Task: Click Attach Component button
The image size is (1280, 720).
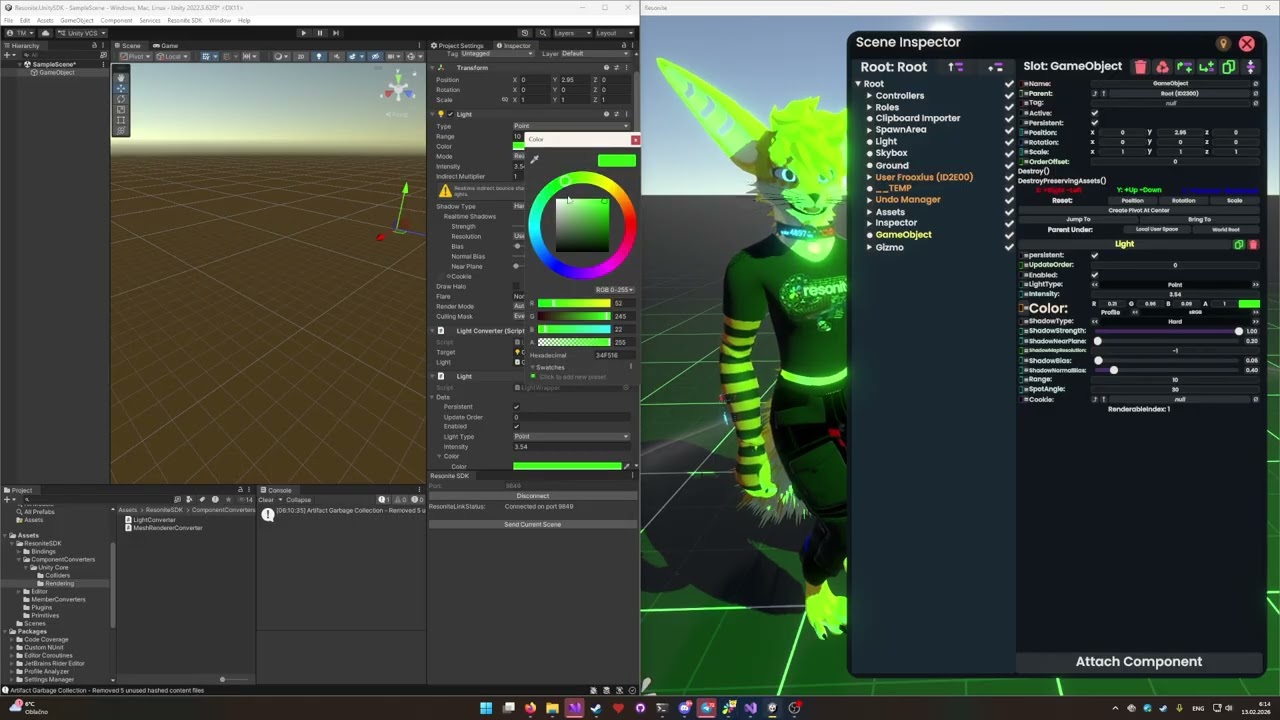Action: 1139,662
